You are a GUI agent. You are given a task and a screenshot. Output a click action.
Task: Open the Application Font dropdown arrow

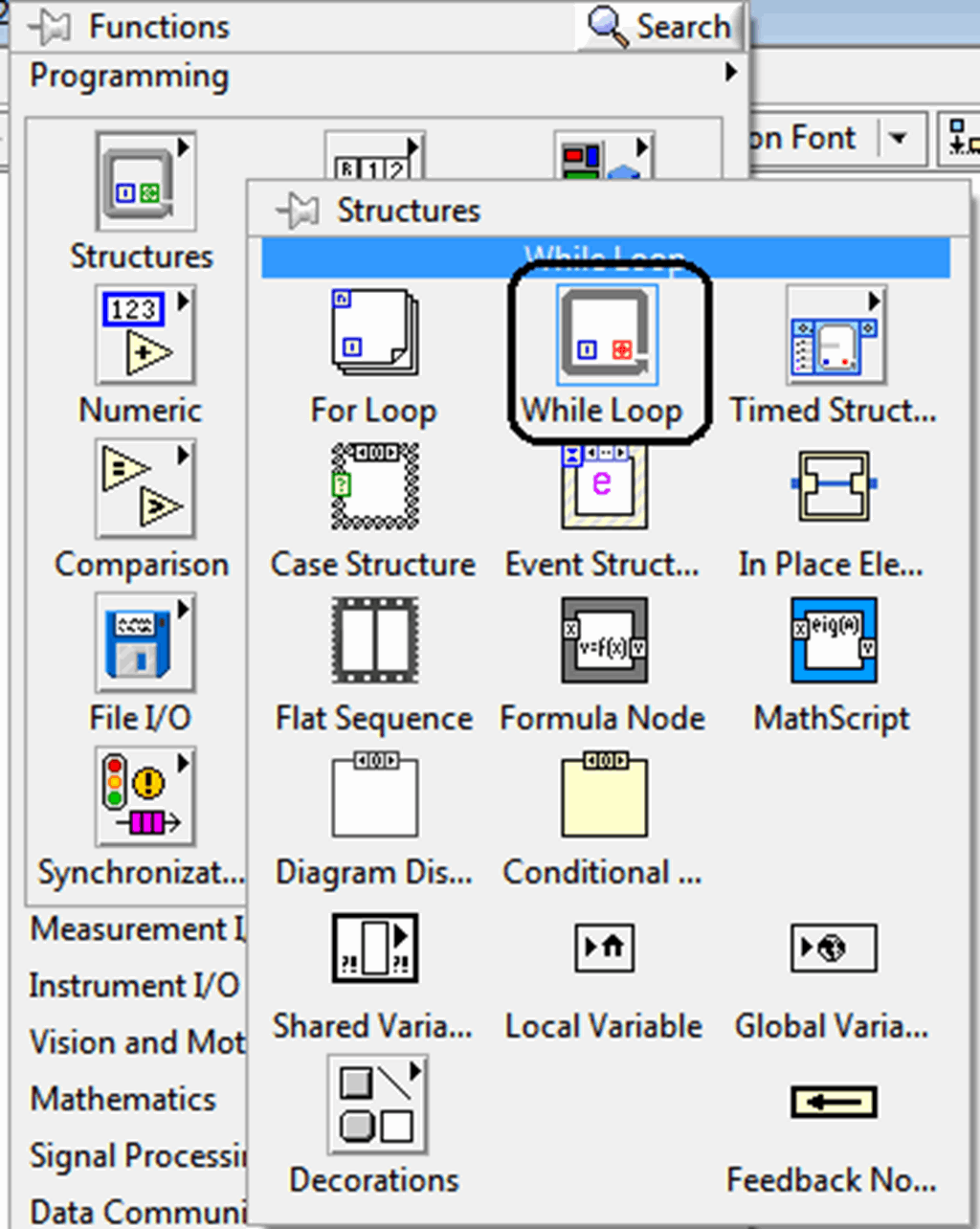tap(898, 138)
